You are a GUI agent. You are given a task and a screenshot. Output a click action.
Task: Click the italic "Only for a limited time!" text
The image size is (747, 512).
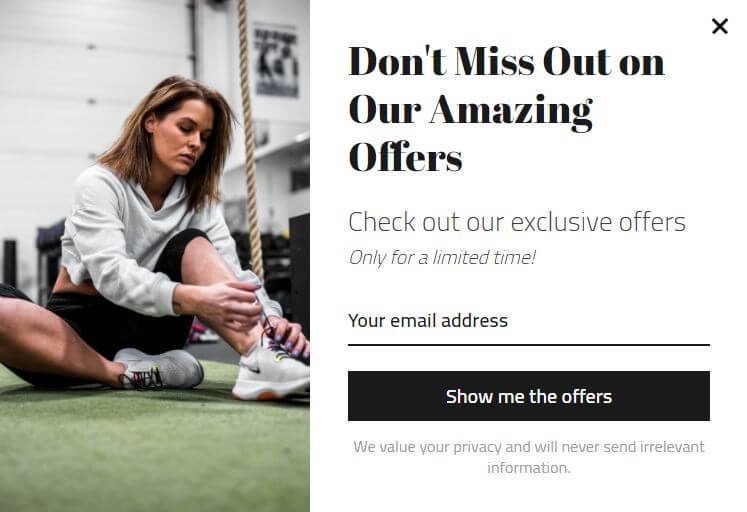tap(442, 258)
